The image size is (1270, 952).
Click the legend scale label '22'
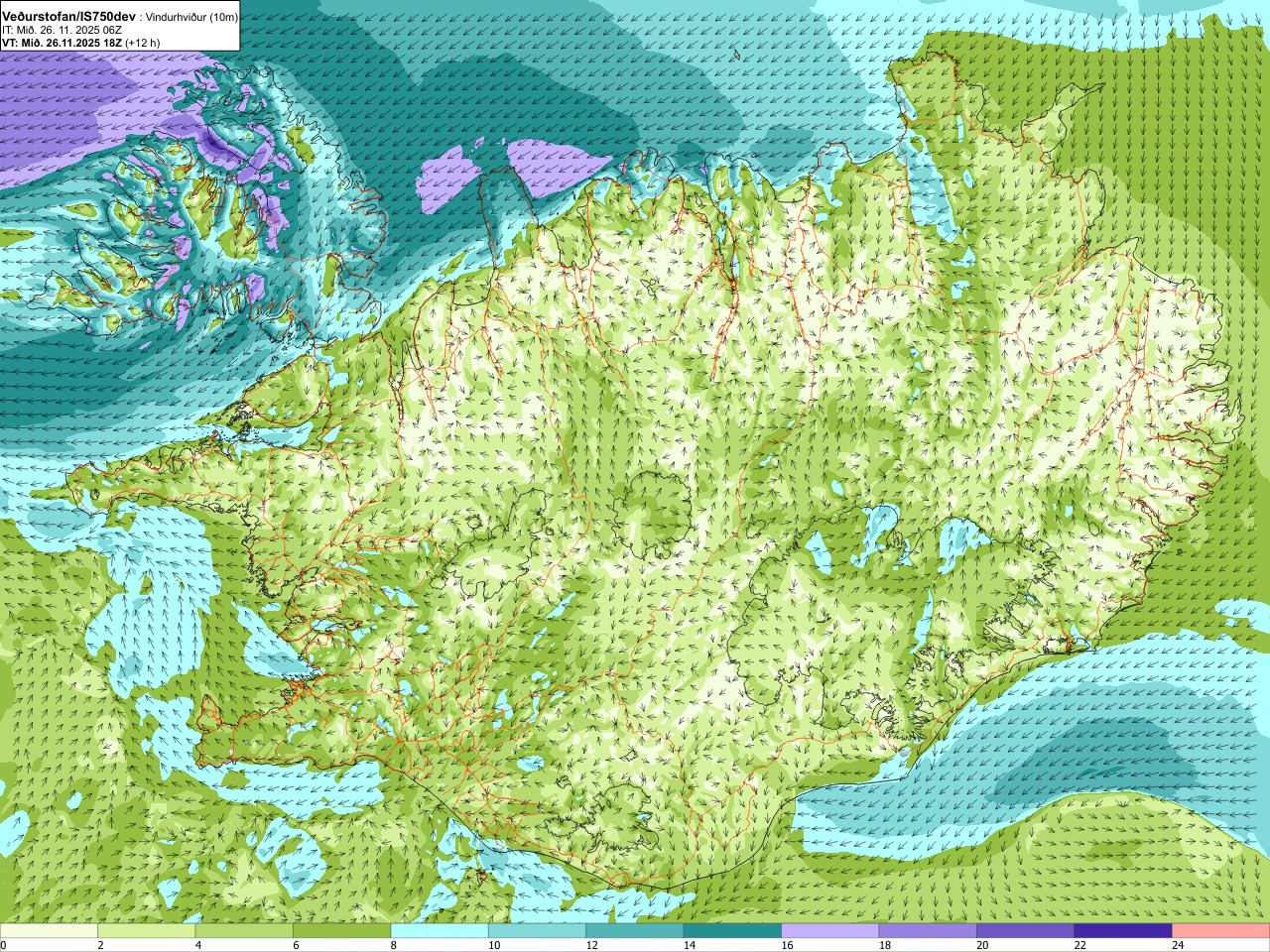pyautogui.click(x=1079, y=945)
